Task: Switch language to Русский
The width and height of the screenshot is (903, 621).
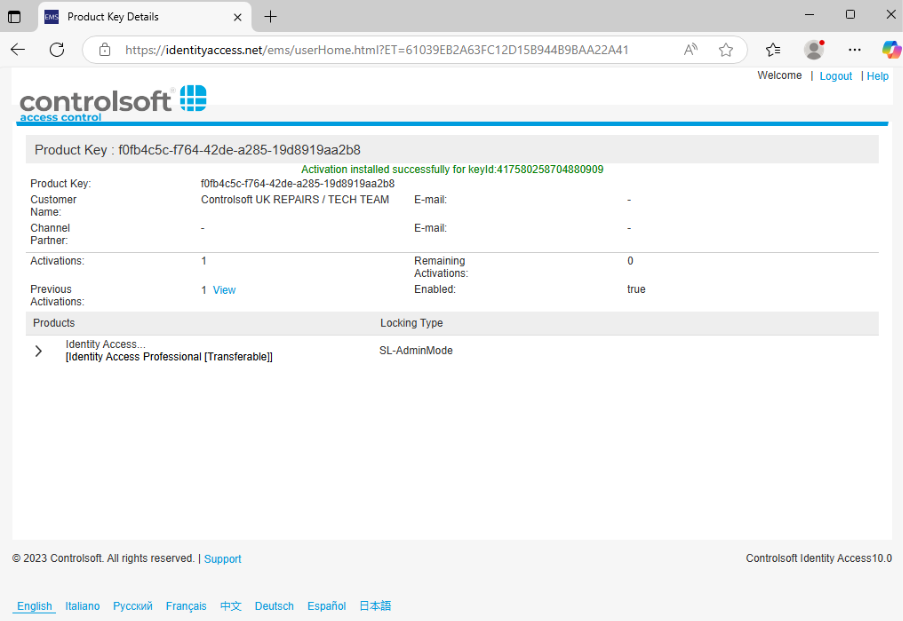Action: pyautogui.click(x=132, y=606)
